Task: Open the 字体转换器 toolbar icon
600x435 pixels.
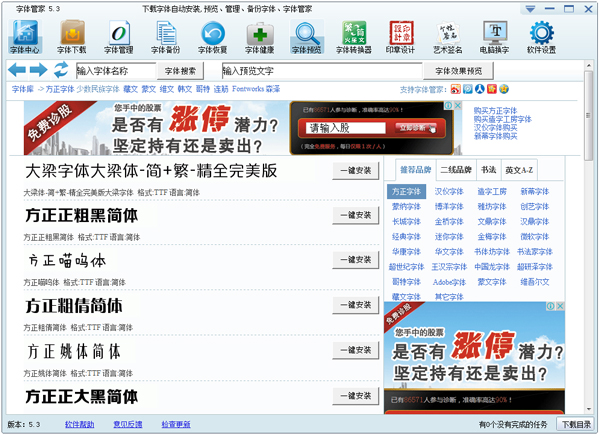Action: tap(354, 37)
